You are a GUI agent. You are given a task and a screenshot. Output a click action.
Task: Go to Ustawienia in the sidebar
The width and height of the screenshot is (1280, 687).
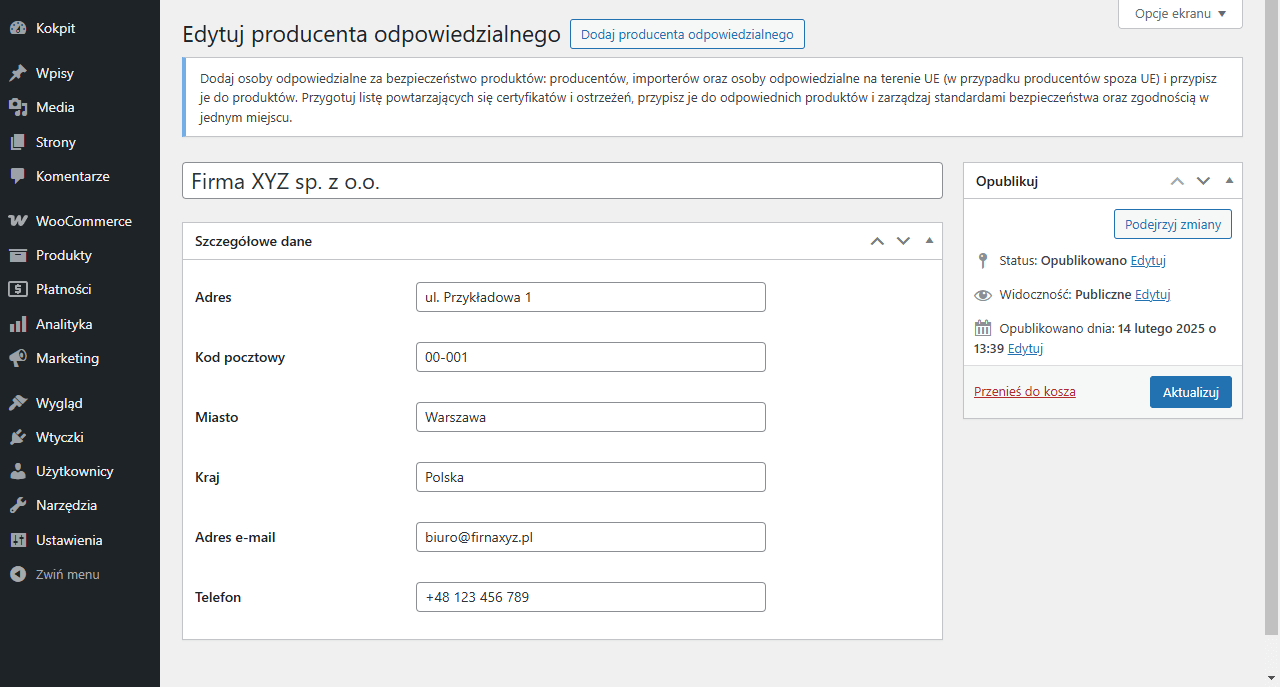pyautogui.click(x=69, y=540)
